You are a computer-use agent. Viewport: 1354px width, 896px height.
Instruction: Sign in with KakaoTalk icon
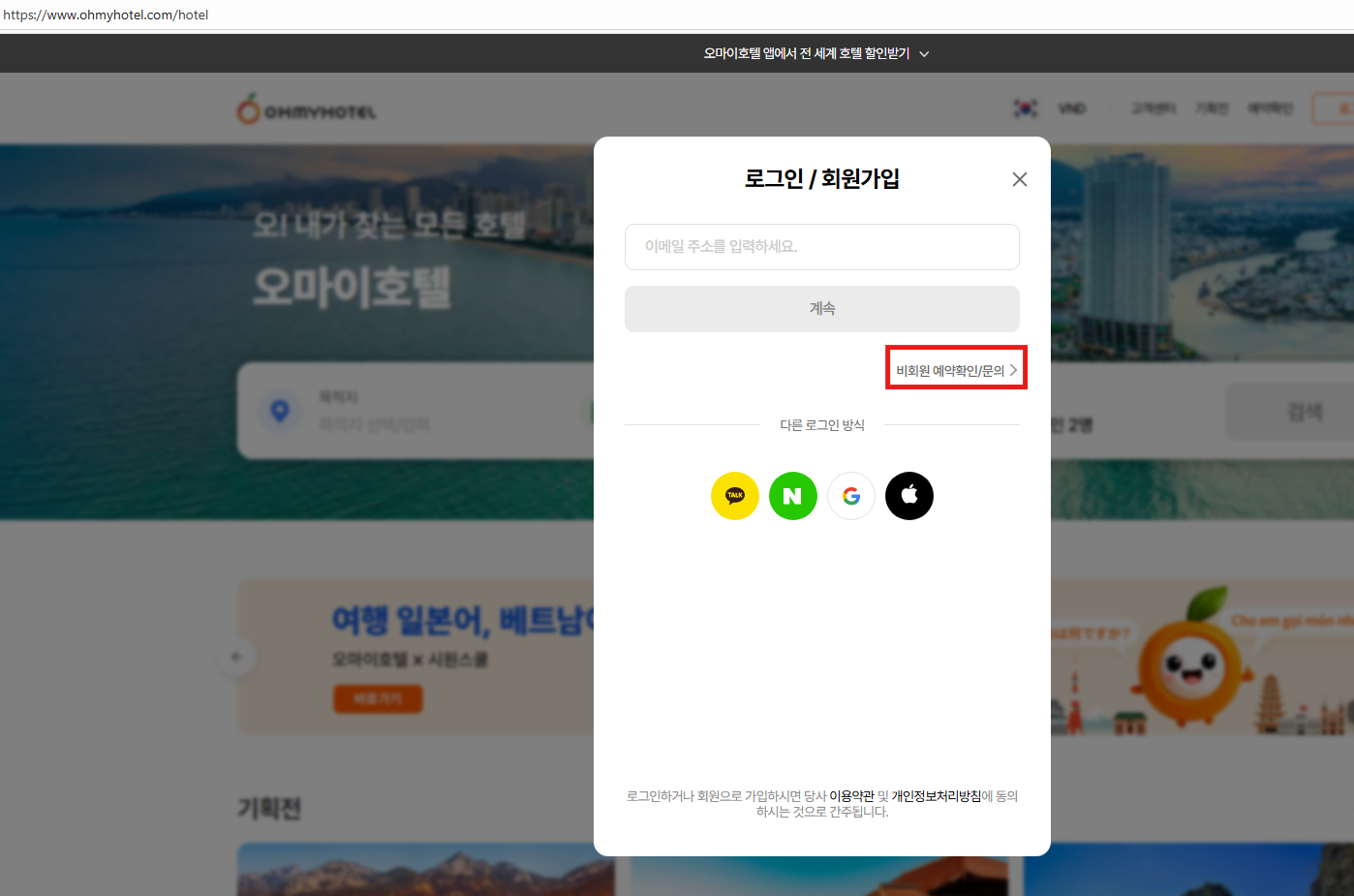(x=735, y=496)
